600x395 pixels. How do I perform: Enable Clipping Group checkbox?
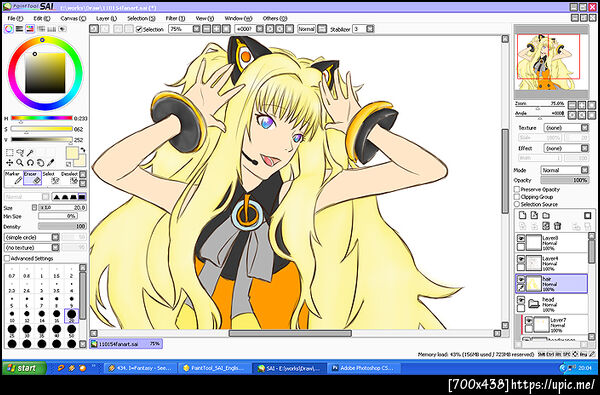pos(517,197)
